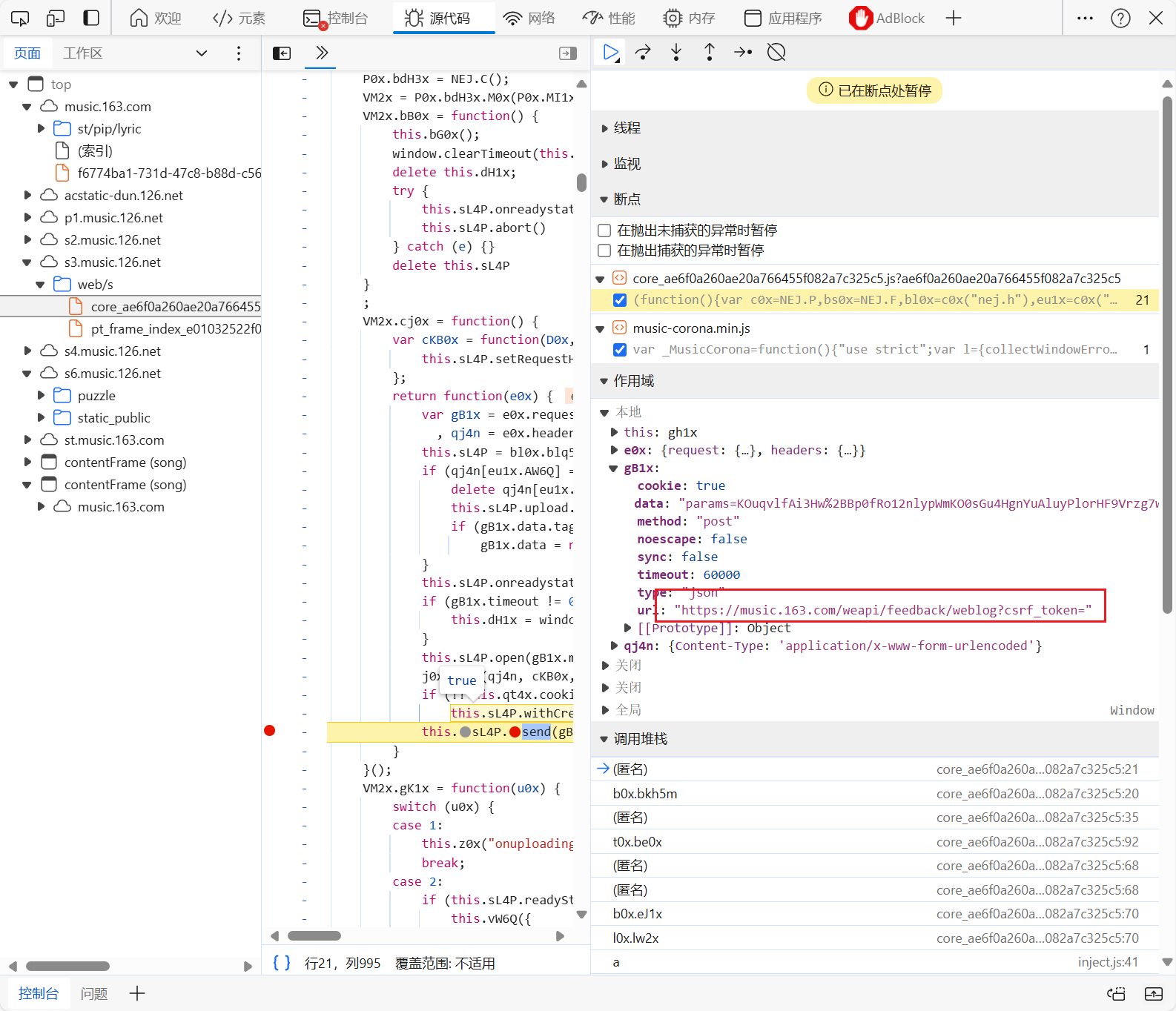Open the (索引) index file
The image size is (1176, 1011).
pyautogui.click(x=95, y=151)
